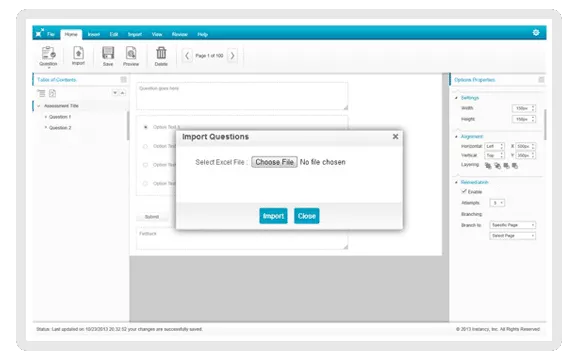Open the File menu
The image size is (582, 361).
(51, 35)
